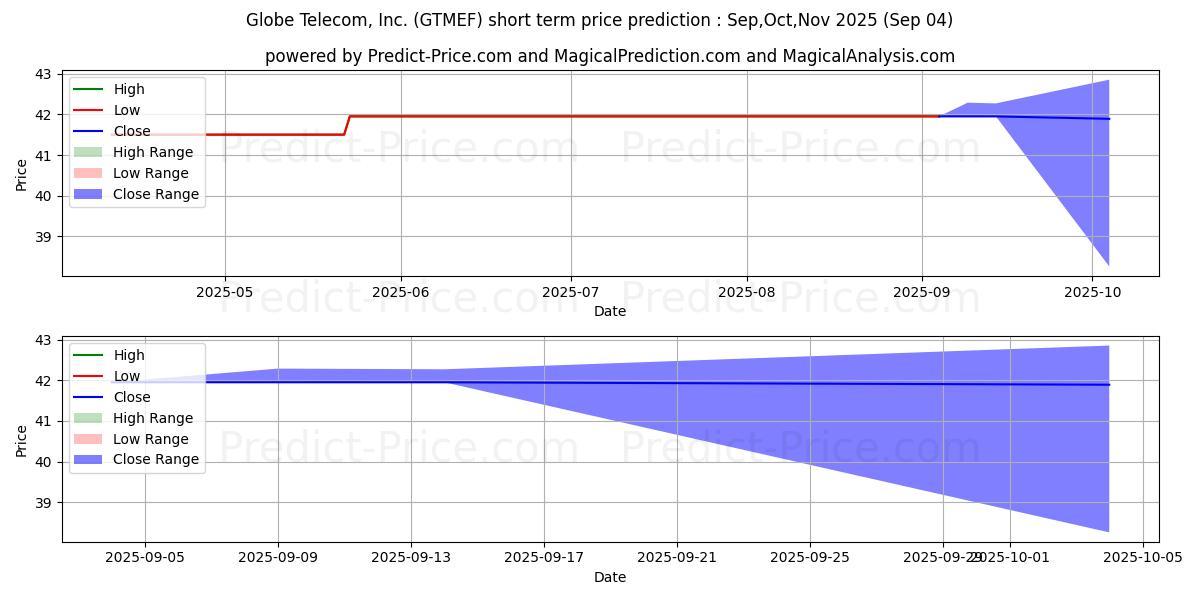This screenshot has height=600, width=1200.
Task: Click the 2025-05 x-axis tick label
Action: click(225, 292)
